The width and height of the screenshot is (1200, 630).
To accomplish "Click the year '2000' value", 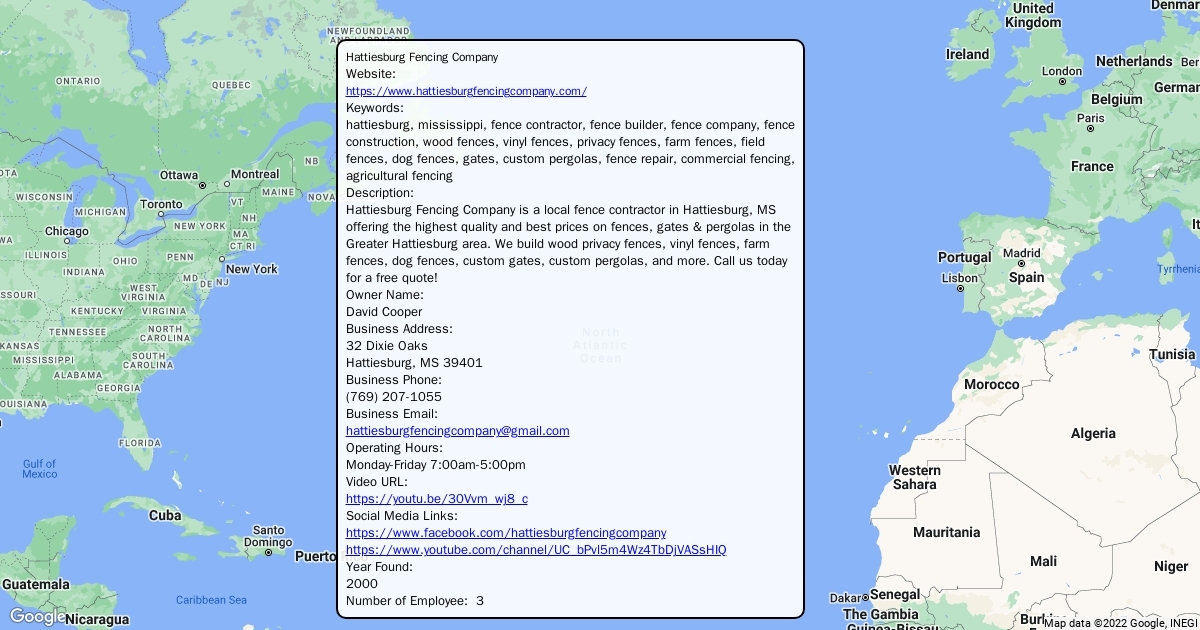I will pyautogui.click(x=362, y=584).
